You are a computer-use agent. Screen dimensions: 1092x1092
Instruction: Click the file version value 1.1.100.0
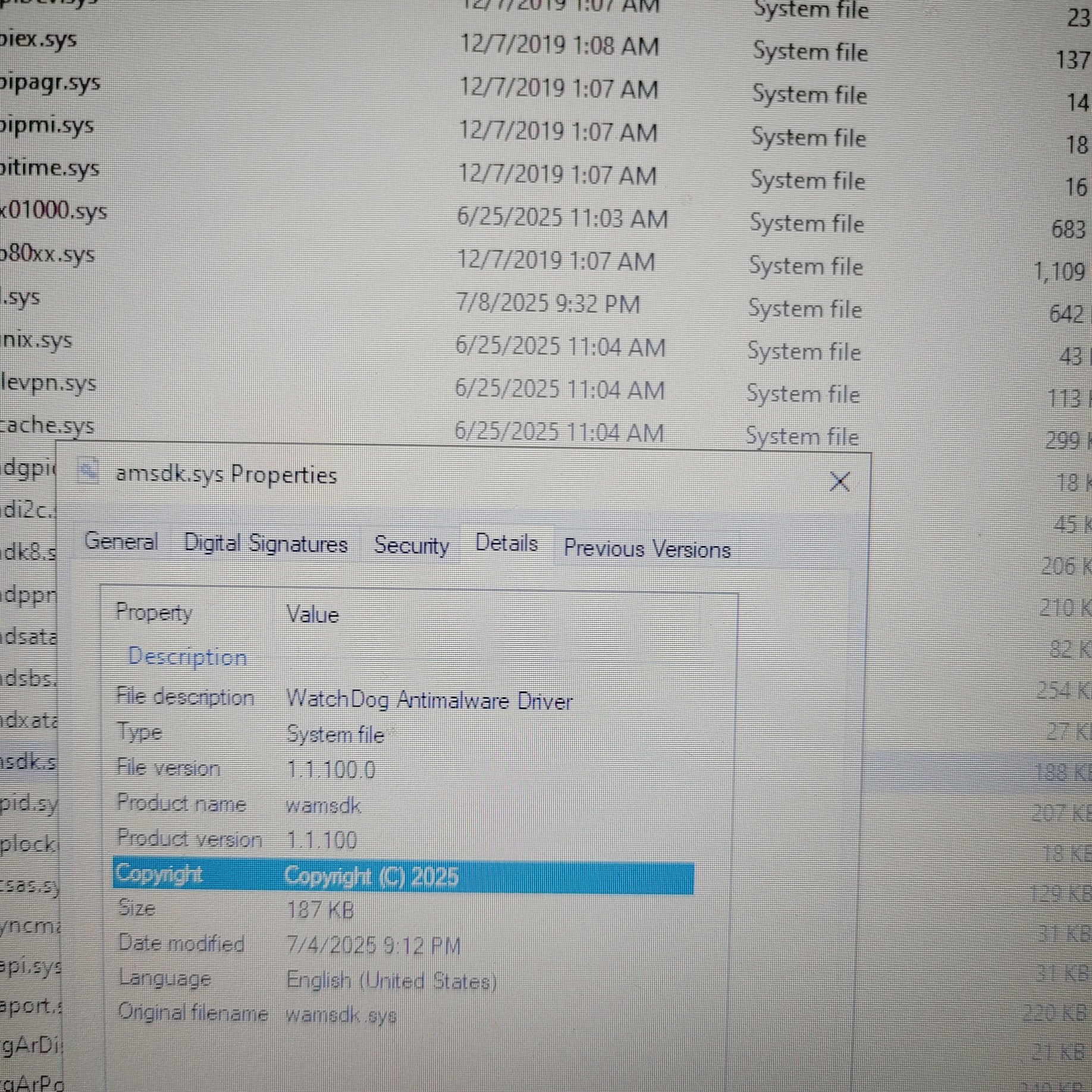pyautogui.click(x=331, y=770)
